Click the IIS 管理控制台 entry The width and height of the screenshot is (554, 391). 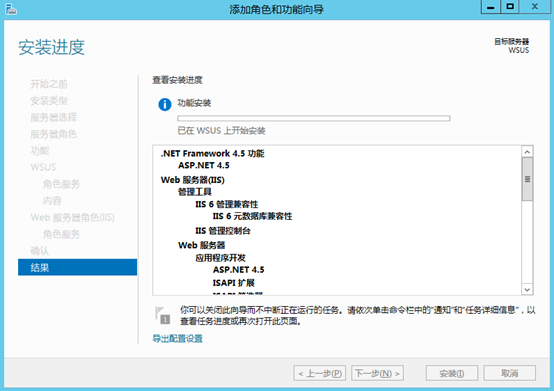coord(223,231)
